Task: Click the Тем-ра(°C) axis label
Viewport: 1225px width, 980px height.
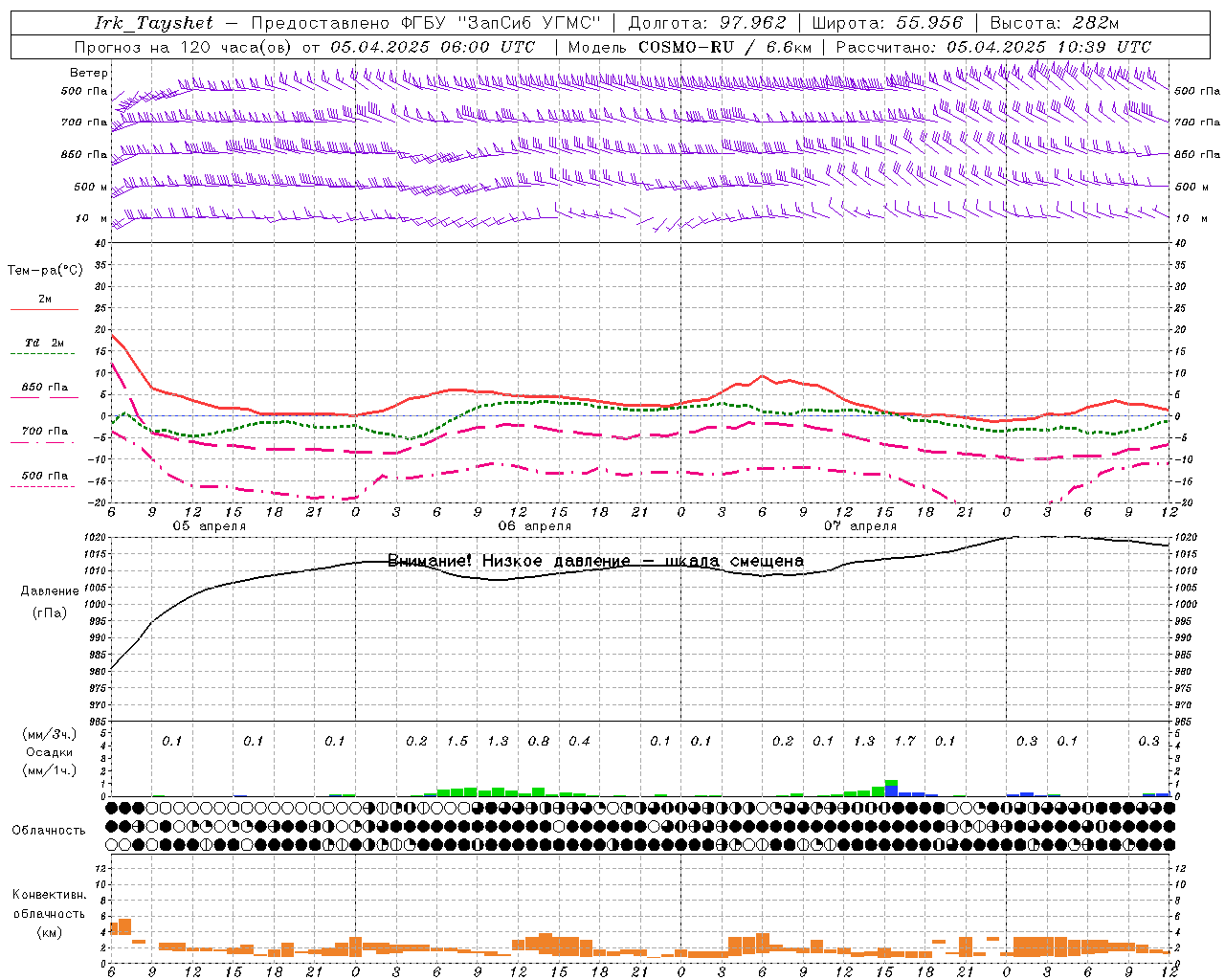Action: (x=45, y=271)
